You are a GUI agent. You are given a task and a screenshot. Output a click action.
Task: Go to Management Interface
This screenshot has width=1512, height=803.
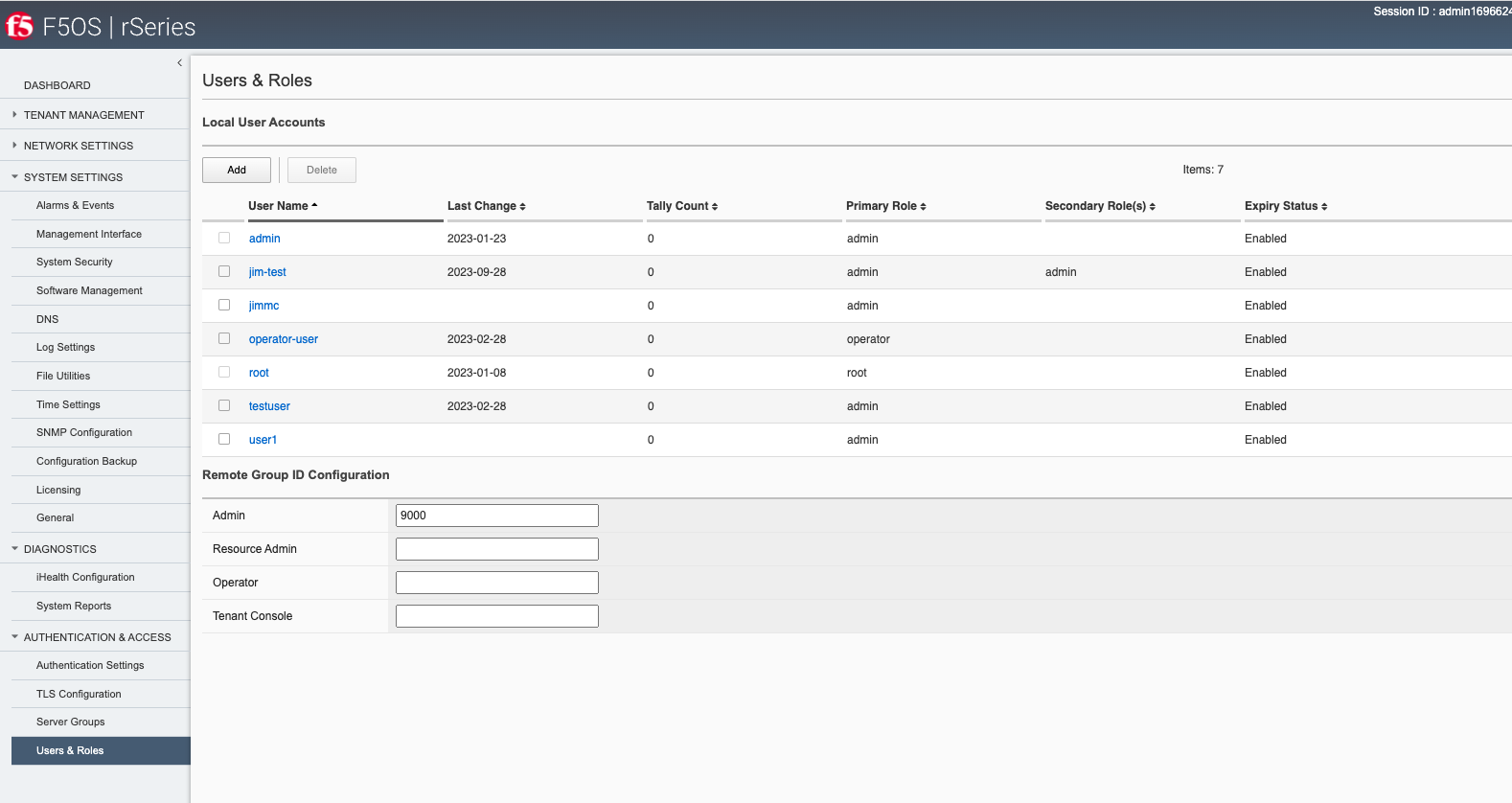coord(89,234)
